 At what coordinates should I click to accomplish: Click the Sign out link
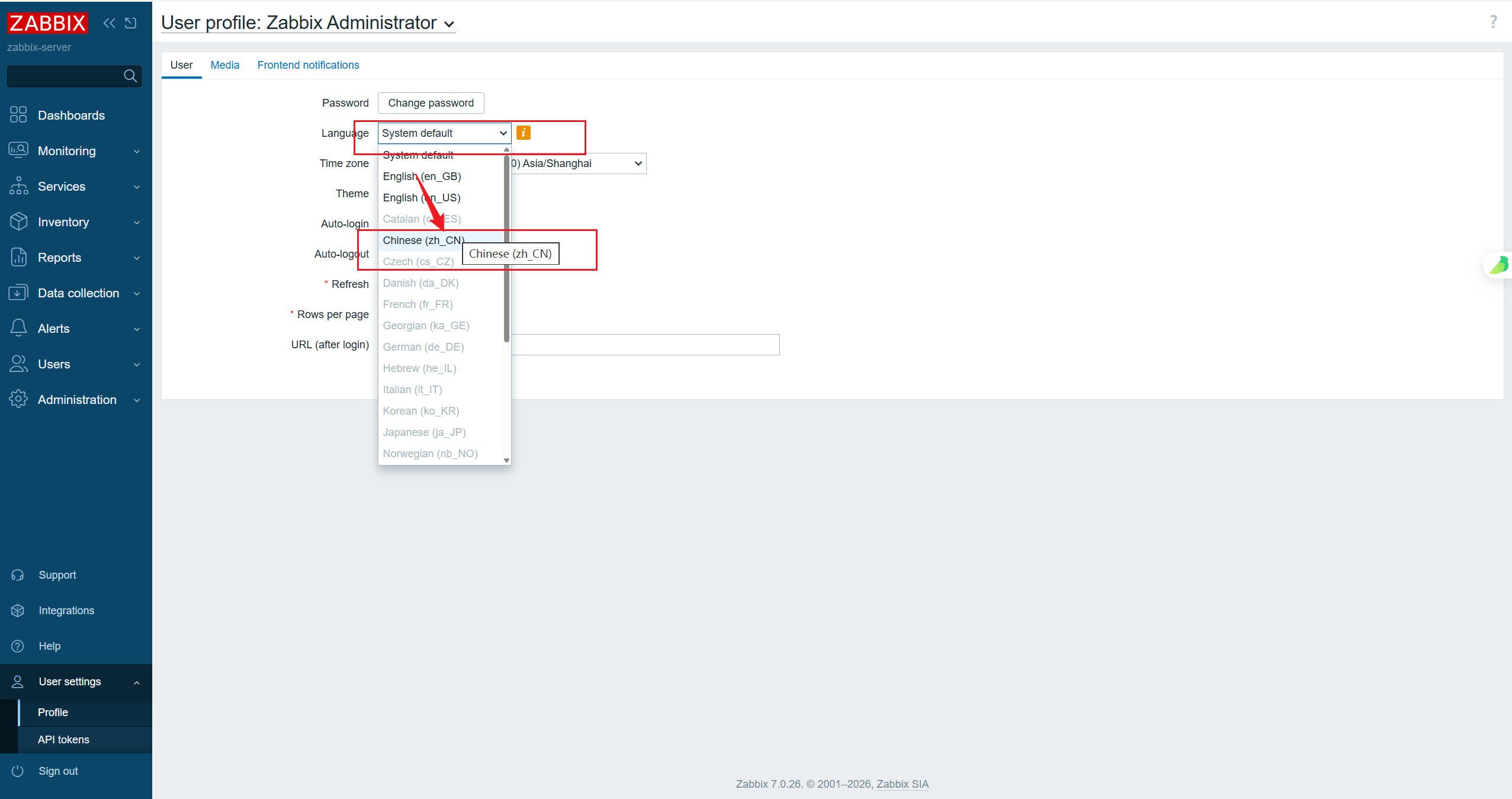tap(58, 771)
